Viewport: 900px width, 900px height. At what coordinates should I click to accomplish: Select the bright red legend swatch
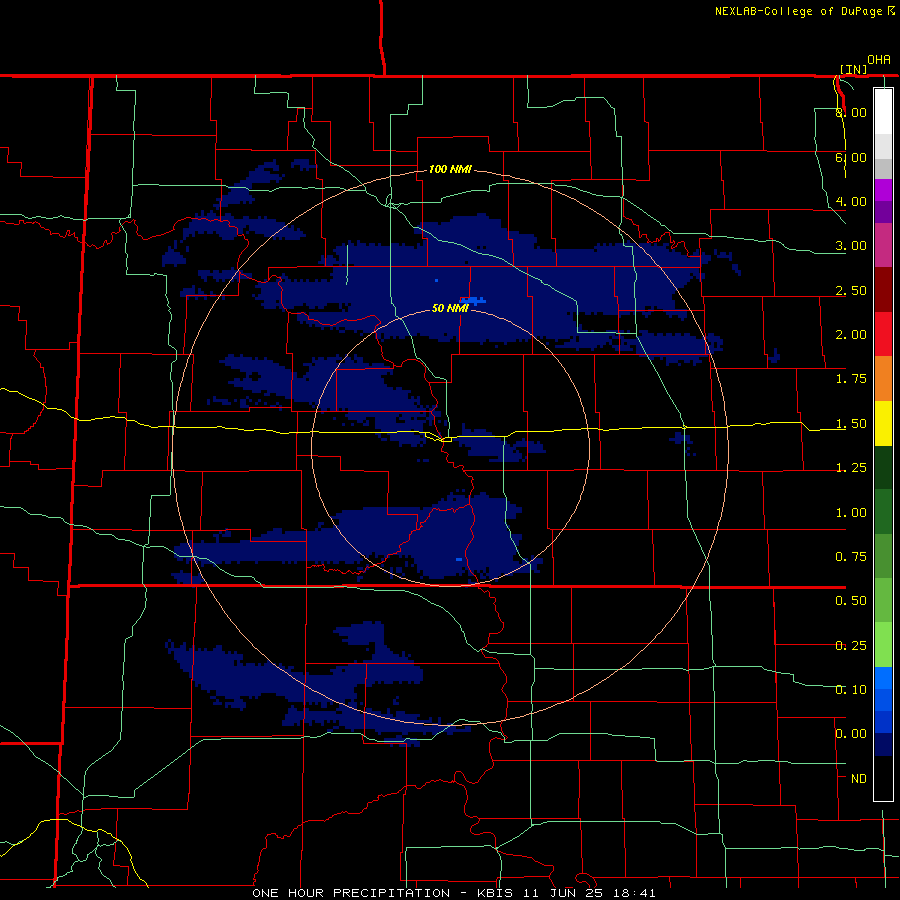[883, 334]
